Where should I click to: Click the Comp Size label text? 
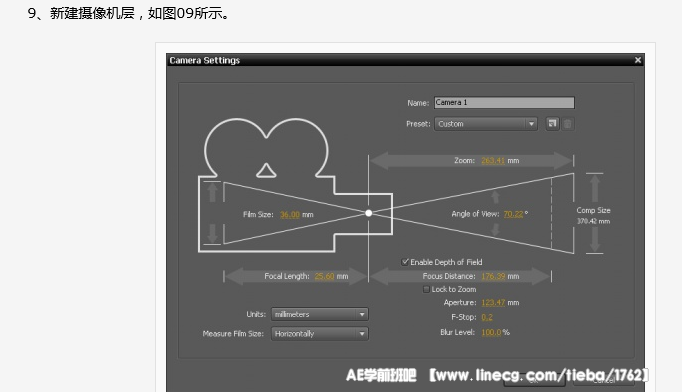pos(593,210)
